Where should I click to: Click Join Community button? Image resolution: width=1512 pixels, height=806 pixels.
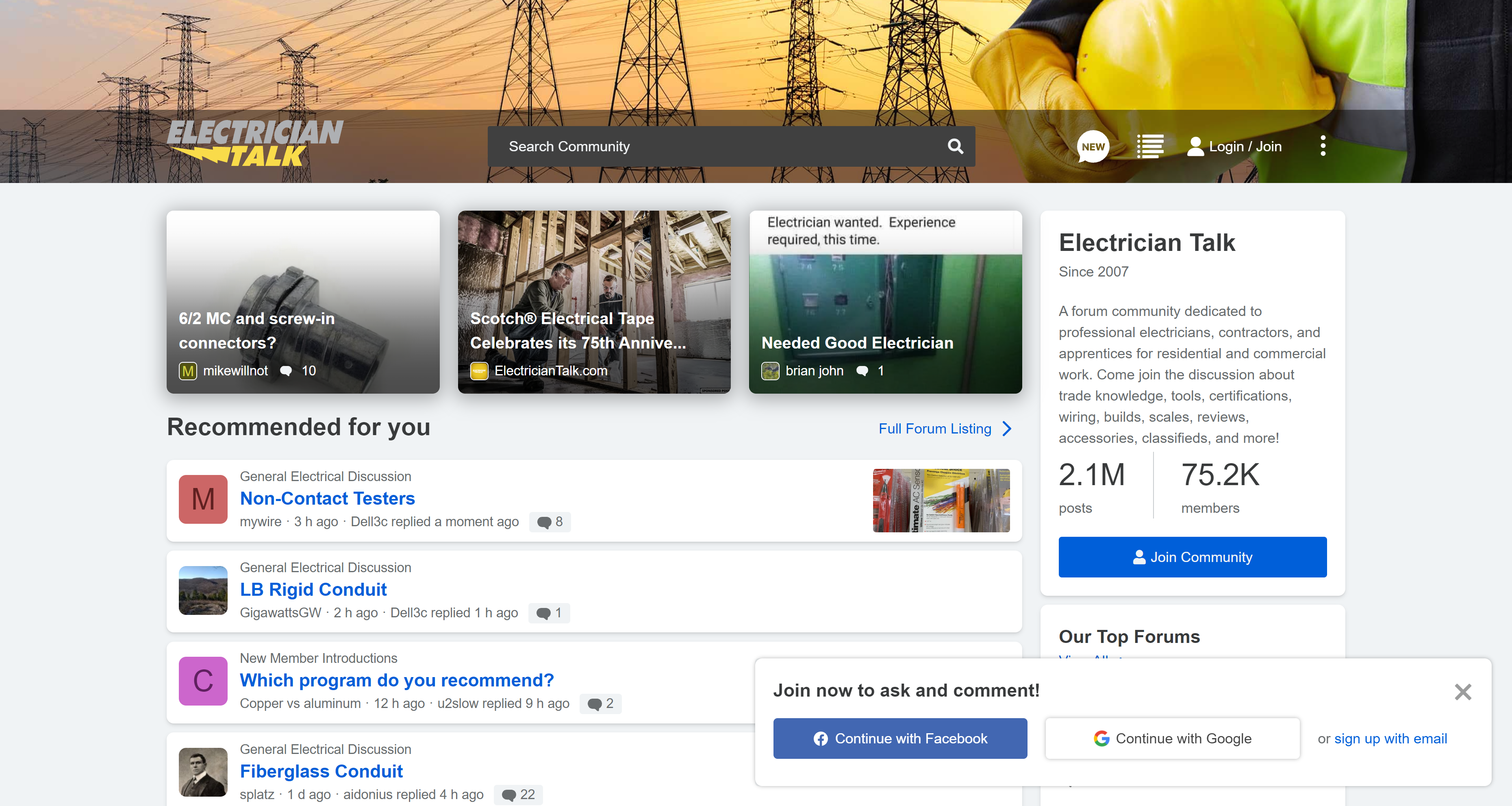1192,557
